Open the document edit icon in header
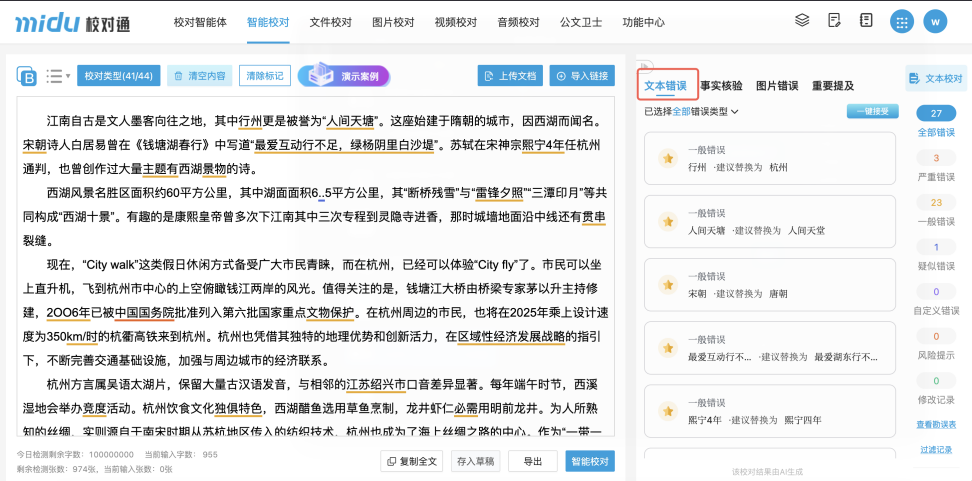 point(834,20)
